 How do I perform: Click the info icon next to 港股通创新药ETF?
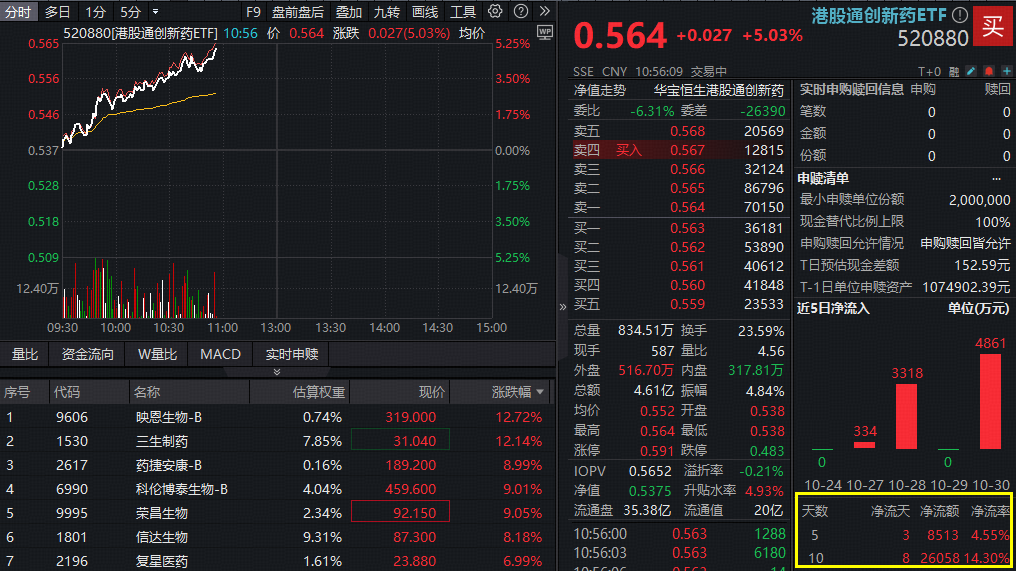tap(959, 15)
